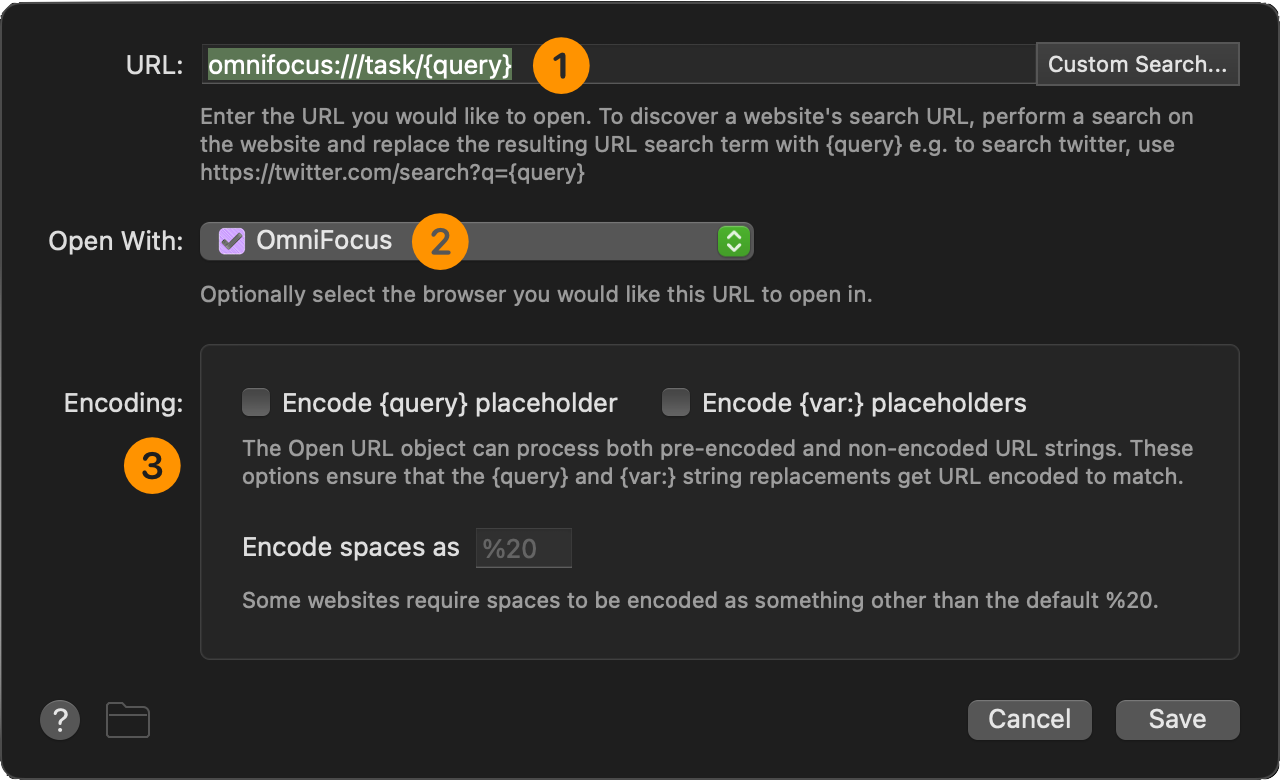The width and height of the screenshot is (1280, 780).
Task: Click the help question mark icon
Action: 60,719
